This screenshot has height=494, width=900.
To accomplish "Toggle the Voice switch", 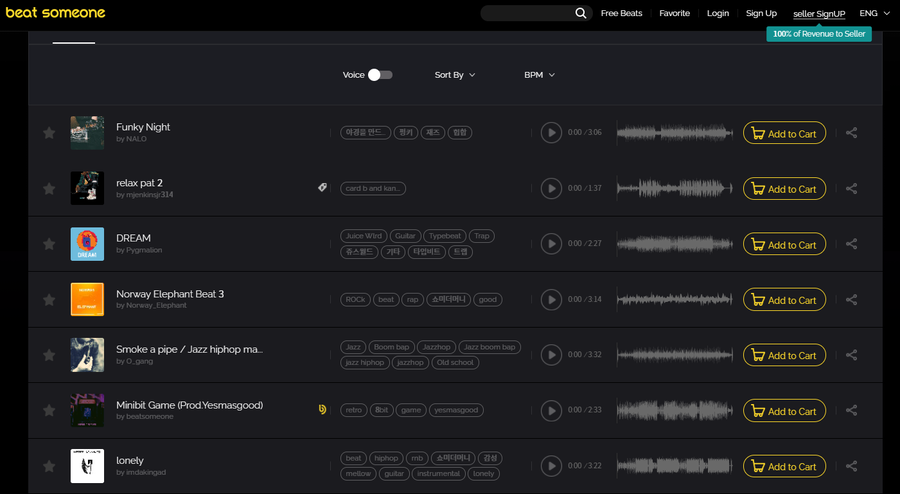I will [380, 75].
